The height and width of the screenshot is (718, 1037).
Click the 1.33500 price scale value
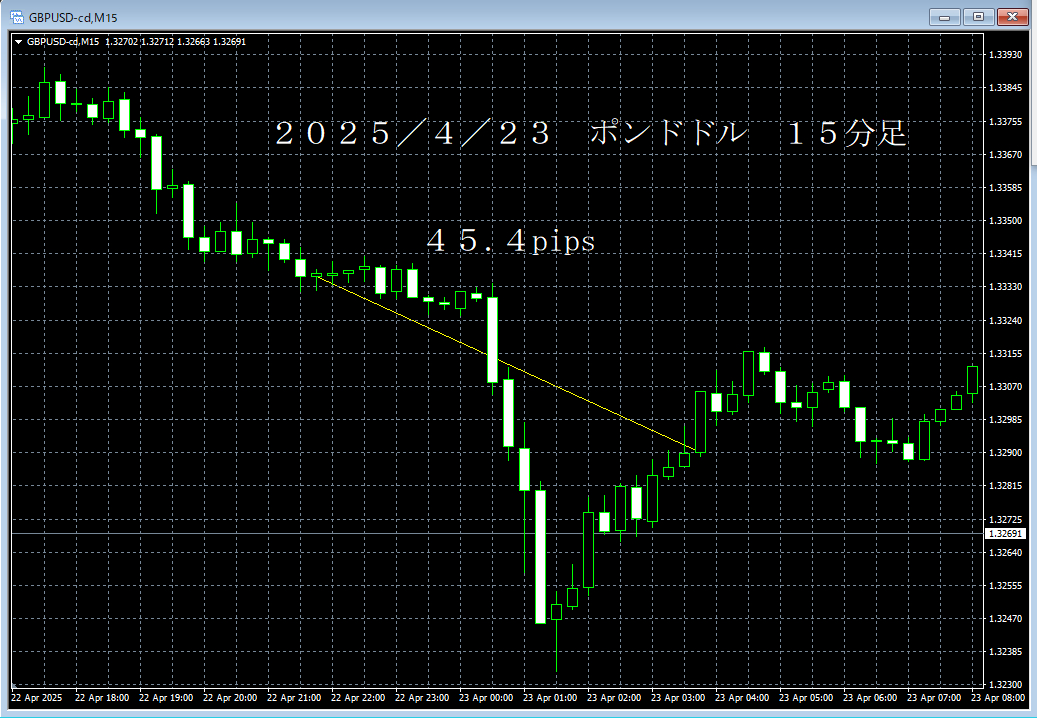tap(1005, 221)
